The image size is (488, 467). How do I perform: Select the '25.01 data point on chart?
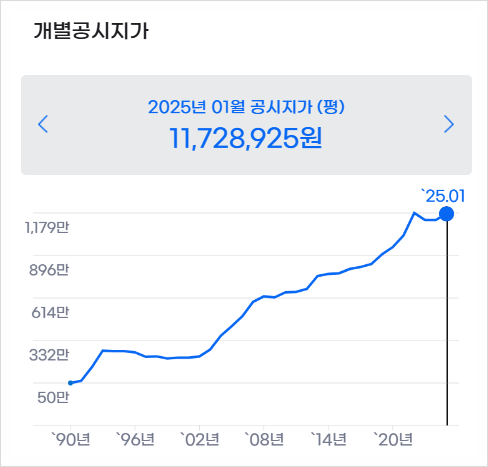tap(447, 214)
